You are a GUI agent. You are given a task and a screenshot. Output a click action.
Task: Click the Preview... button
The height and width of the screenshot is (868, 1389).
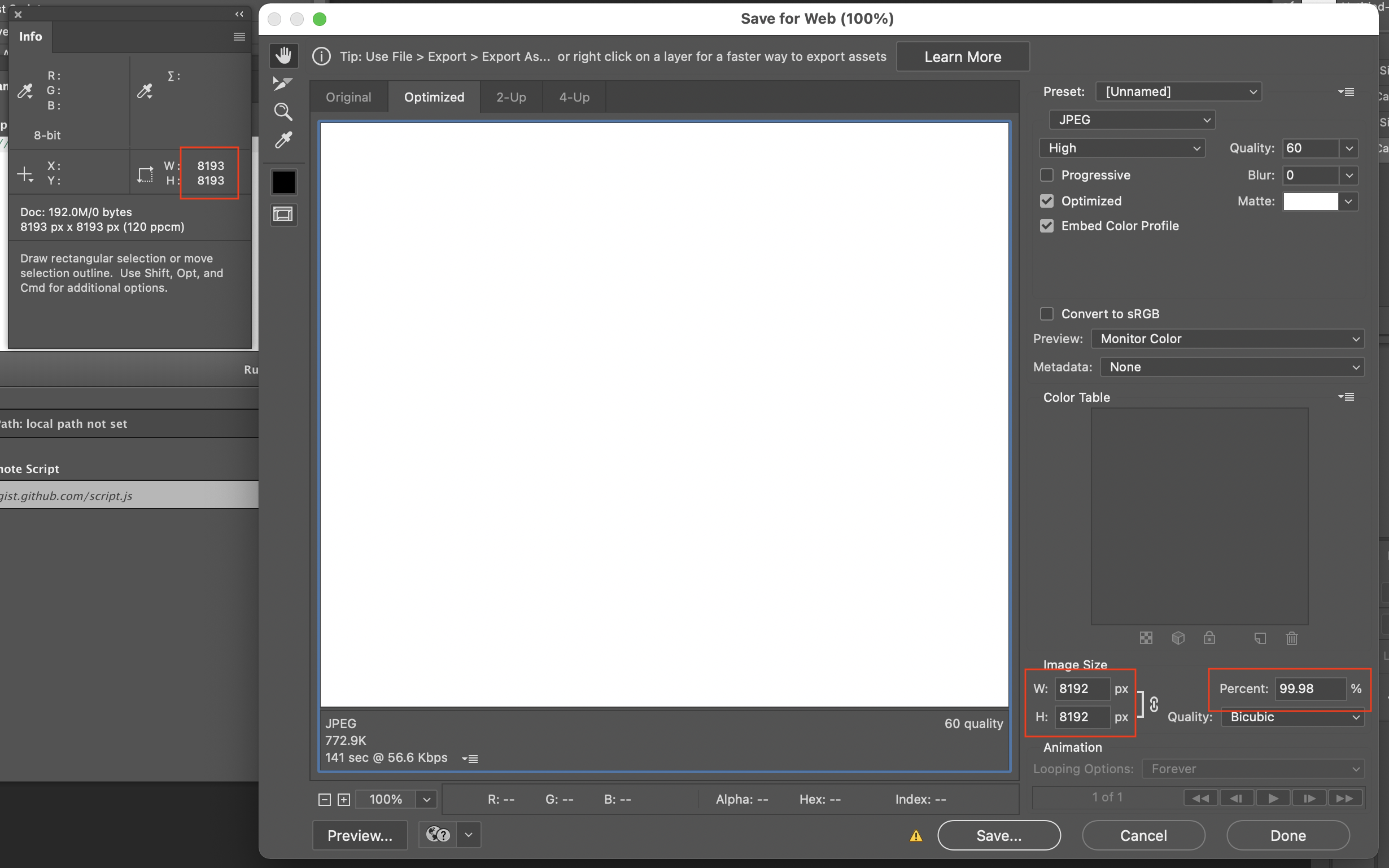[x=360, y=835]
